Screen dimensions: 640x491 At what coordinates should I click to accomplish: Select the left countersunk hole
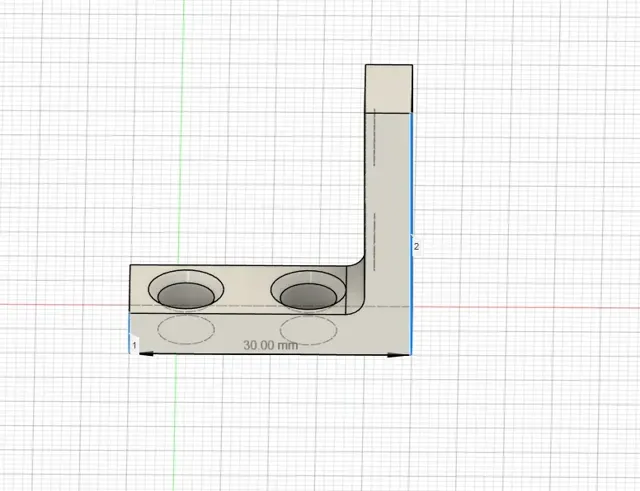(186, 289)
